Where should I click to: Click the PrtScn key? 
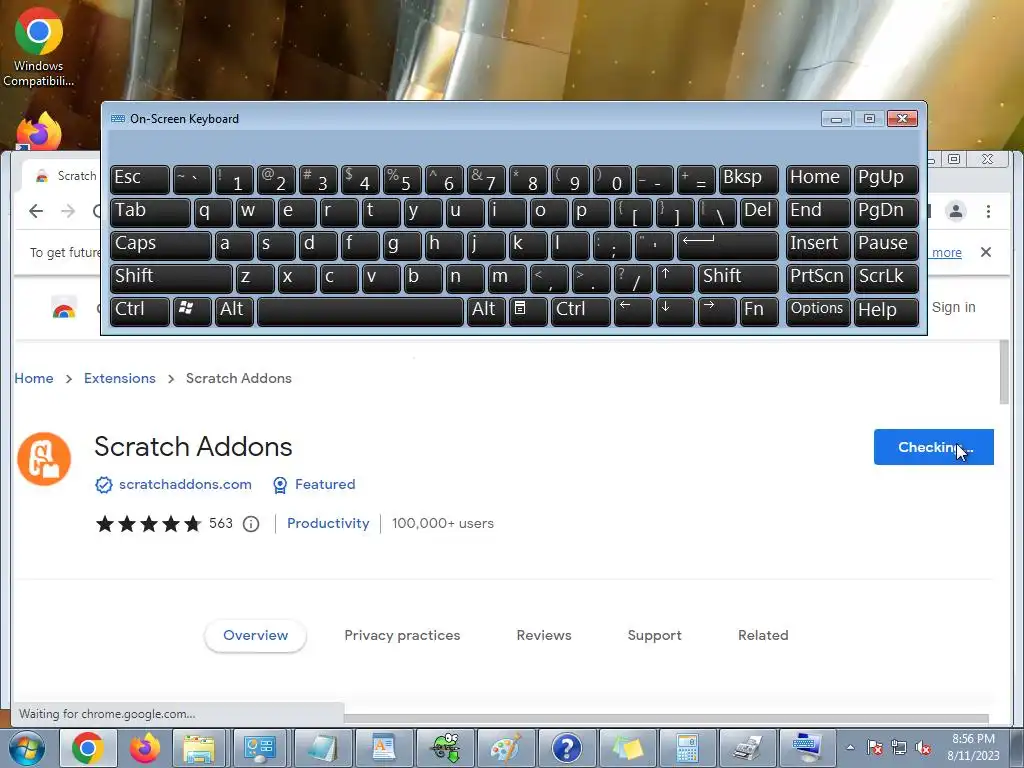pyautogui.click(x=818, y=278)
